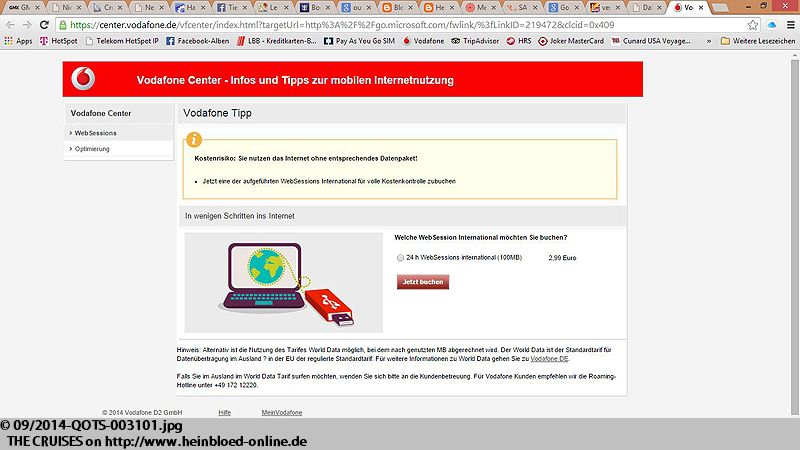
Task: Go back with the browser back arrow
Action: point(10,24)
